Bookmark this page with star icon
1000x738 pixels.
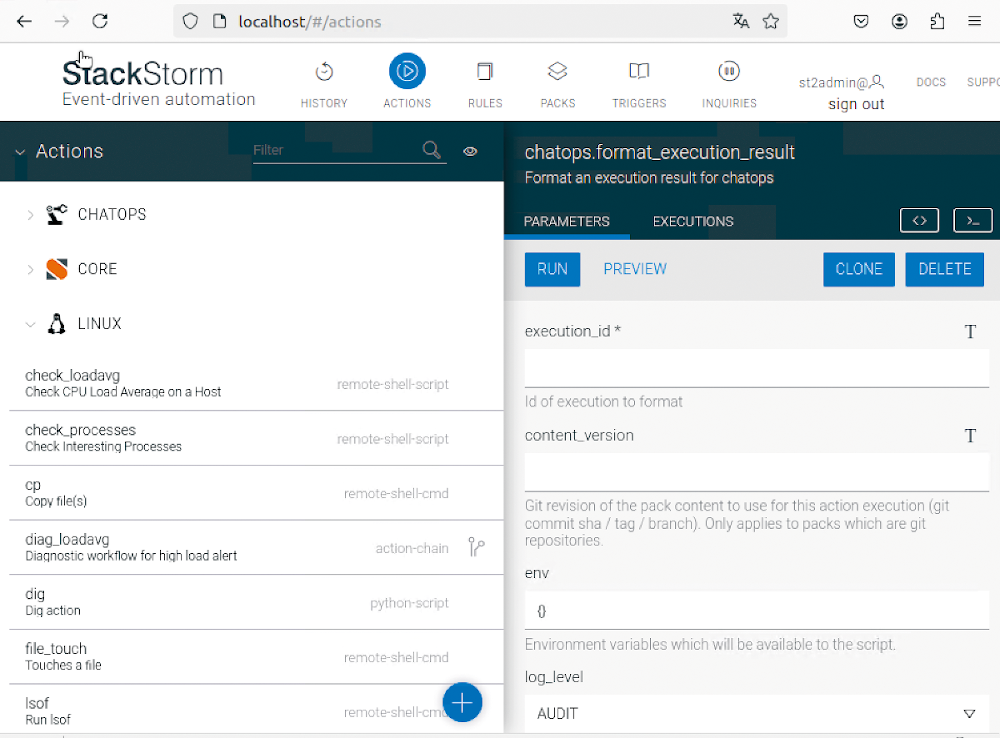pyautogui.click(x=770, y=21)
